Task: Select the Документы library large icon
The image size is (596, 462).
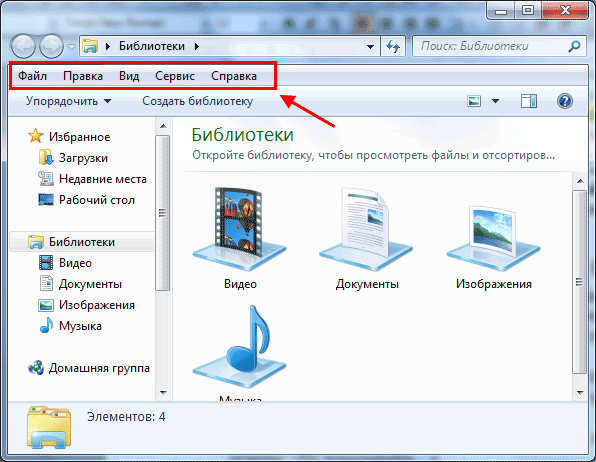Action: pos(366,228)
